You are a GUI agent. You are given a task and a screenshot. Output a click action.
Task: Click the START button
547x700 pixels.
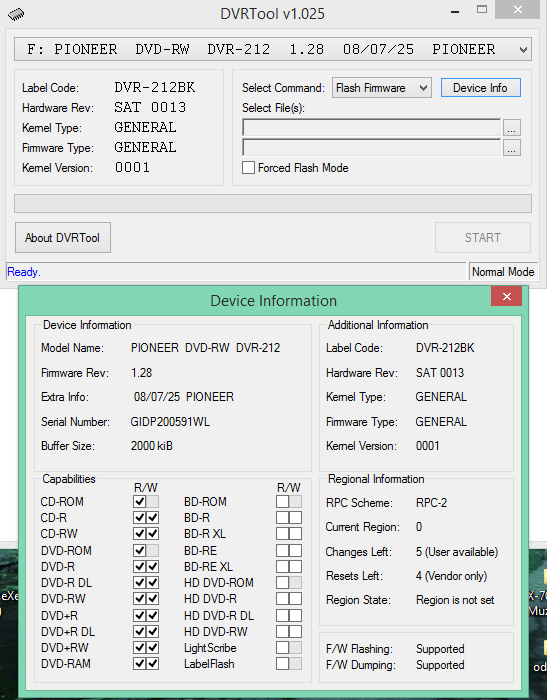(483, 238)
